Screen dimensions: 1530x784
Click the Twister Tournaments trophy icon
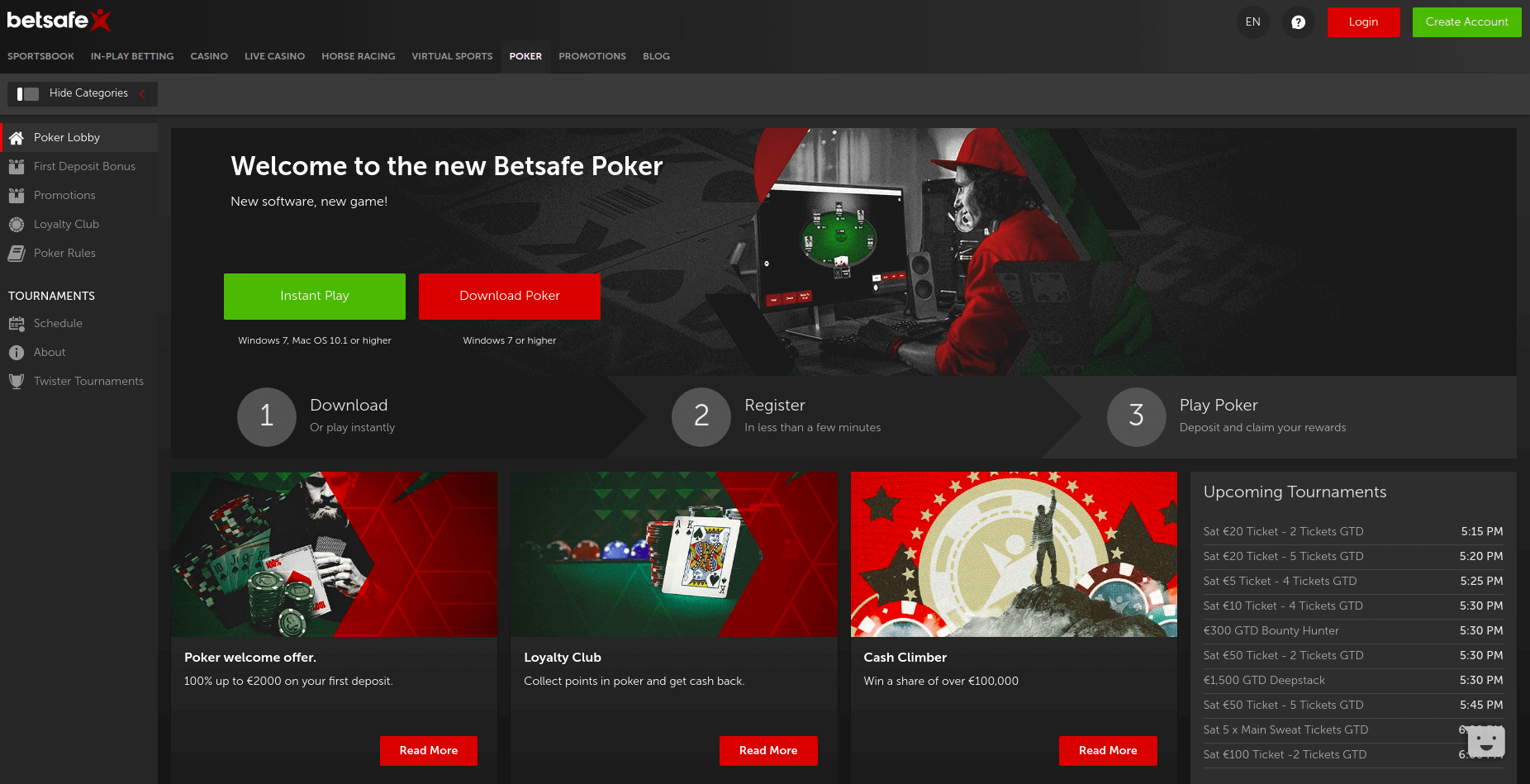(17, 382)
